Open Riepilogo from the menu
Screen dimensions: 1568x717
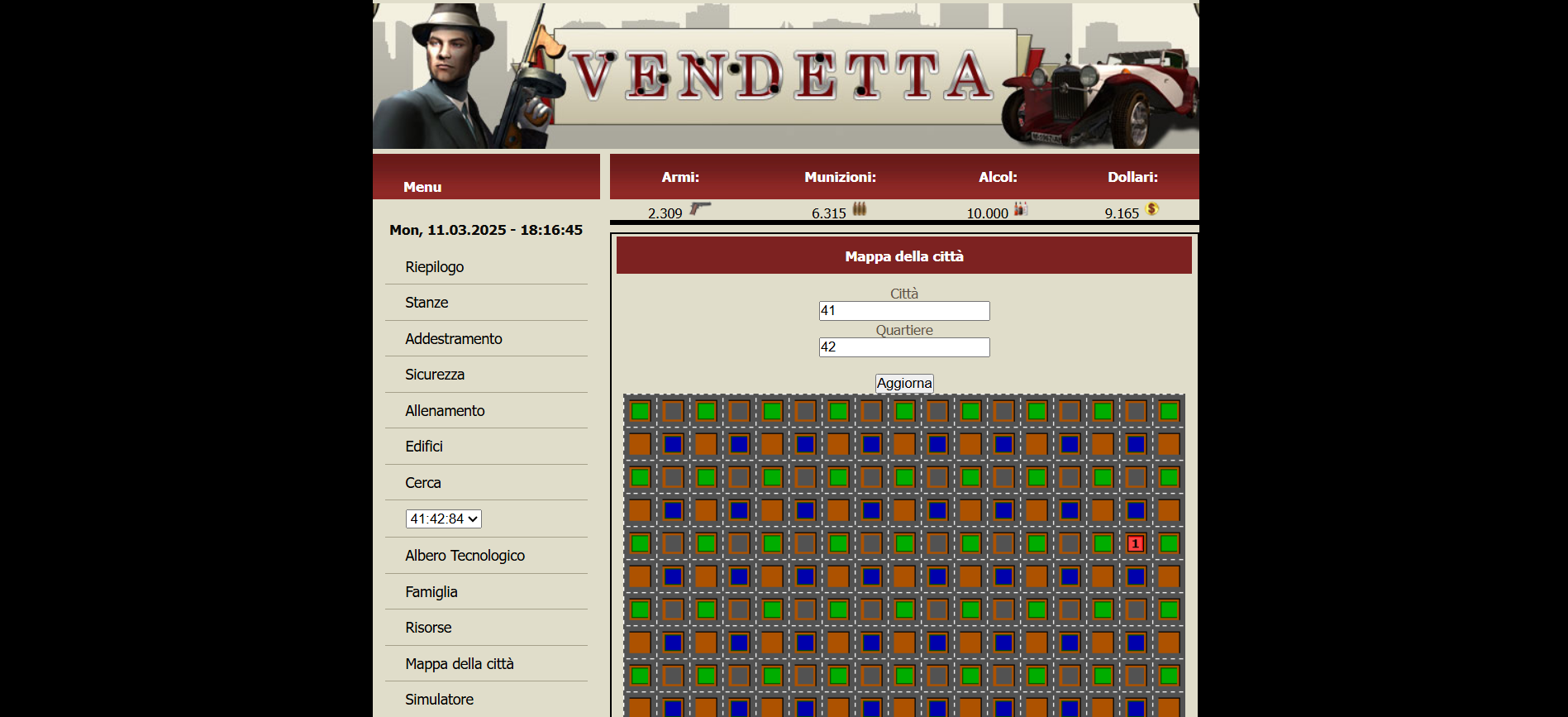(x=434, y=267)
